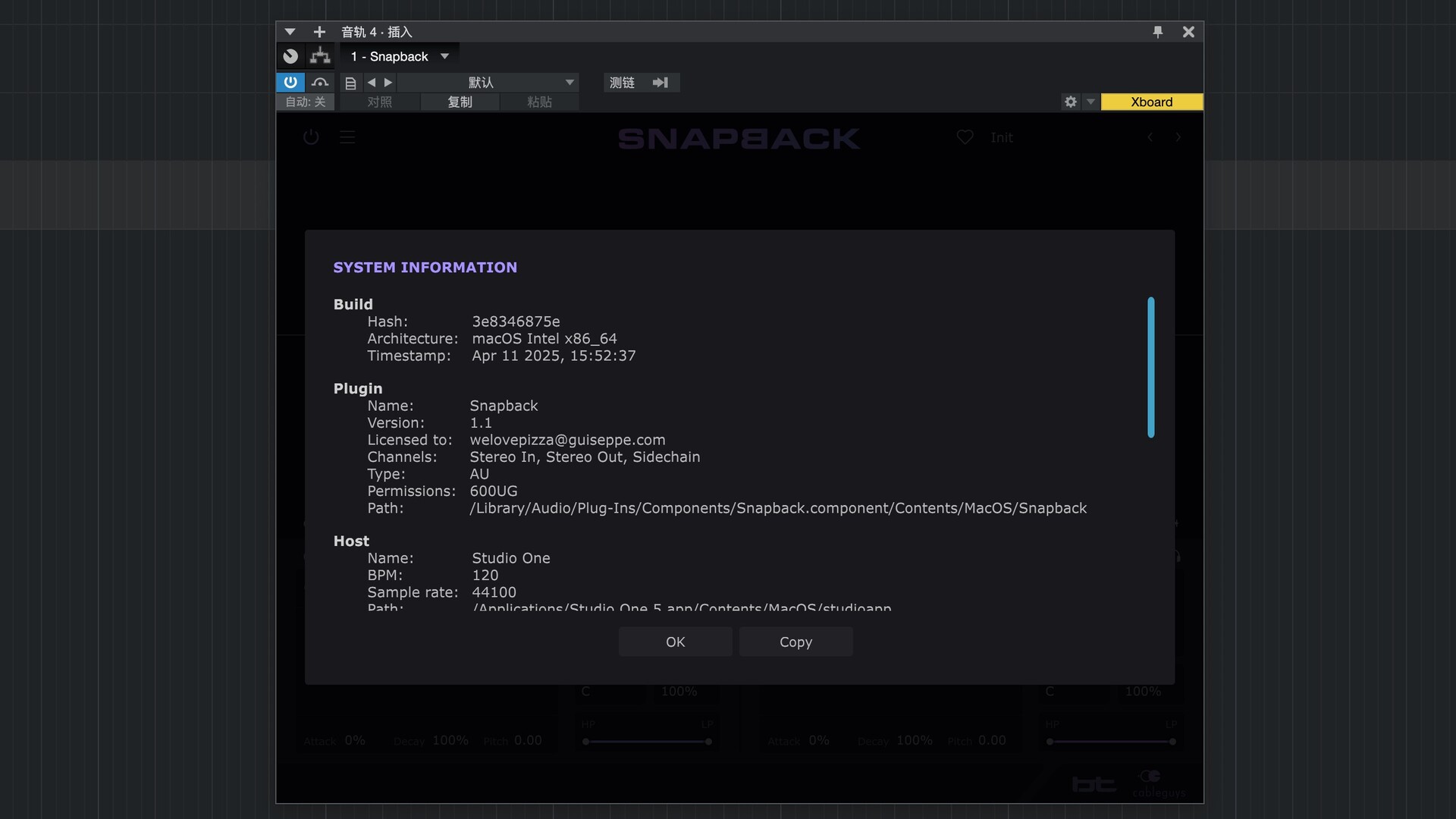
Task: Click the pie-shaped icon left of routing icon
Action: [290, 56]
